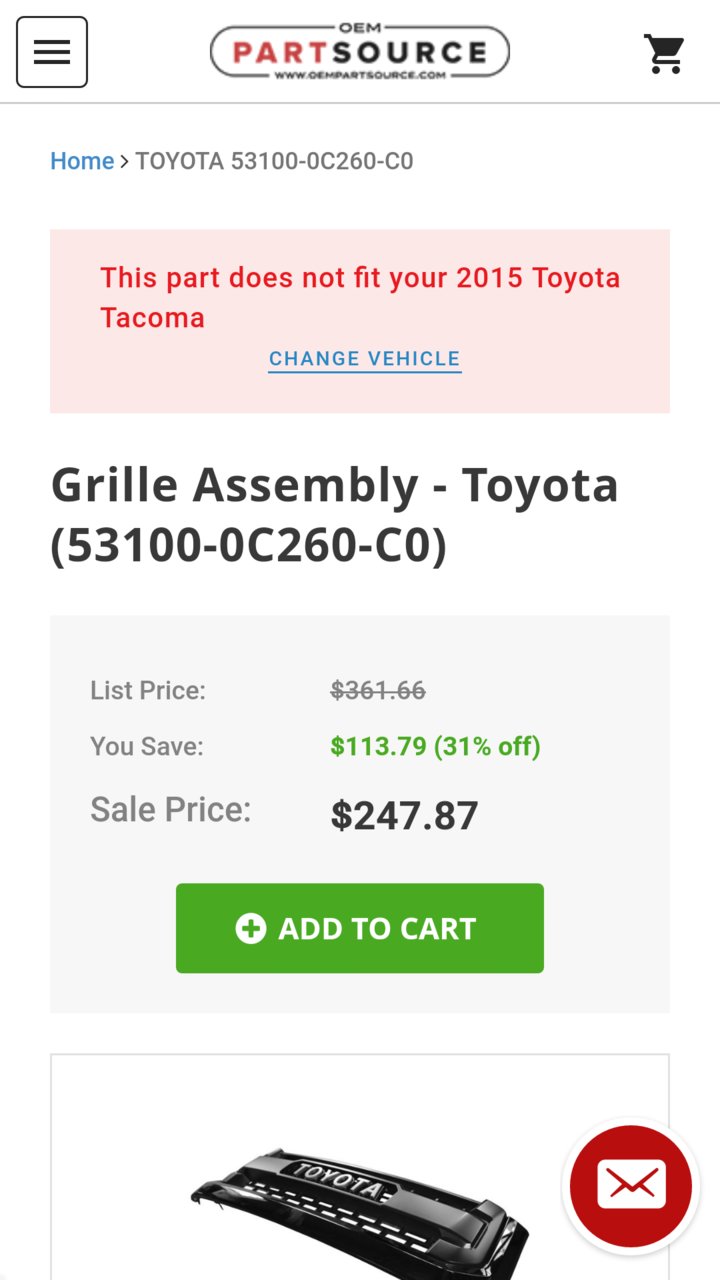Click the breadcrumb chevron after Home
Viewport: 720px width, 1280px height.
coord(125,161)
